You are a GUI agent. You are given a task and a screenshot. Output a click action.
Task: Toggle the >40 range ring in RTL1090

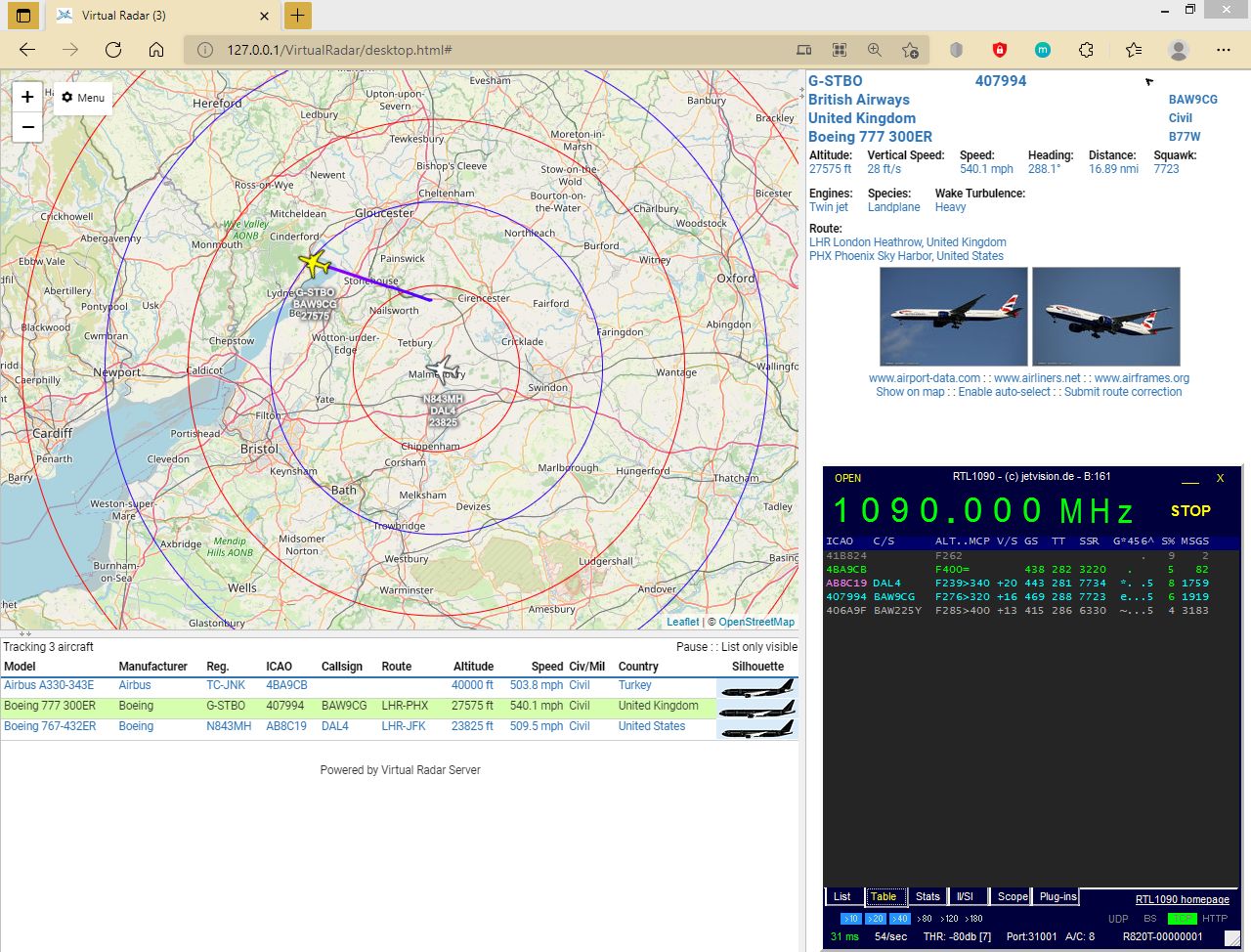[x=899, y=919]
